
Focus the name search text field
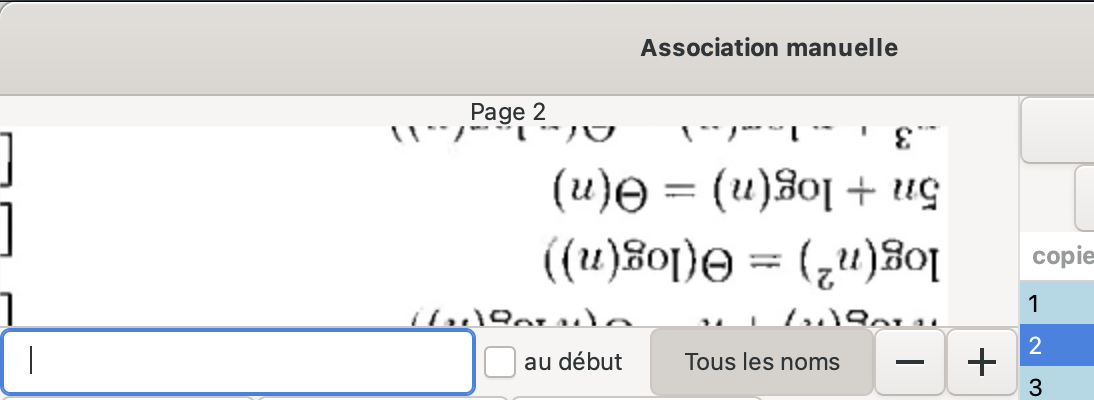(x=238, y=361)
